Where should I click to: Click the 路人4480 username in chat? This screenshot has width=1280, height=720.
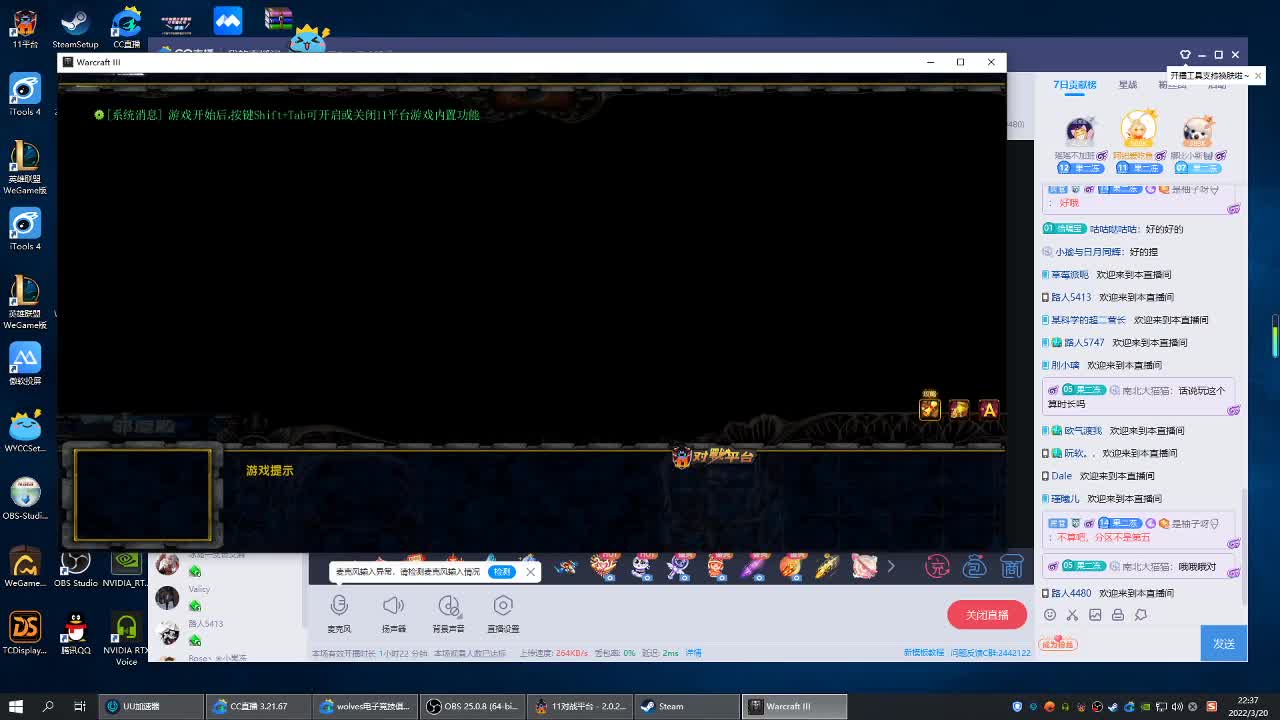point(1071,593)
